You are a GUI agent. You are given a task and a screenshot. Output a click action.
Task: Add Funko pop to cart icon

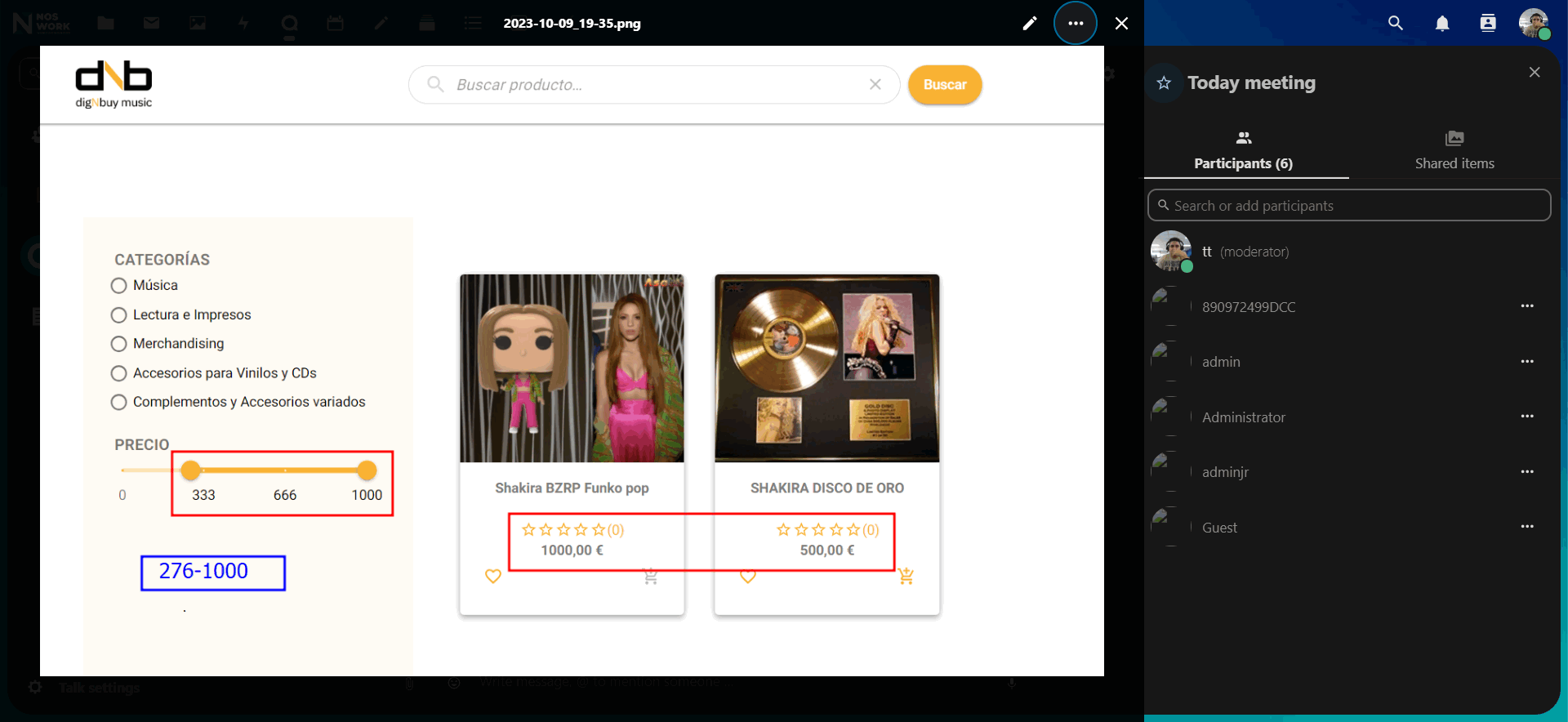pos(650,576)
